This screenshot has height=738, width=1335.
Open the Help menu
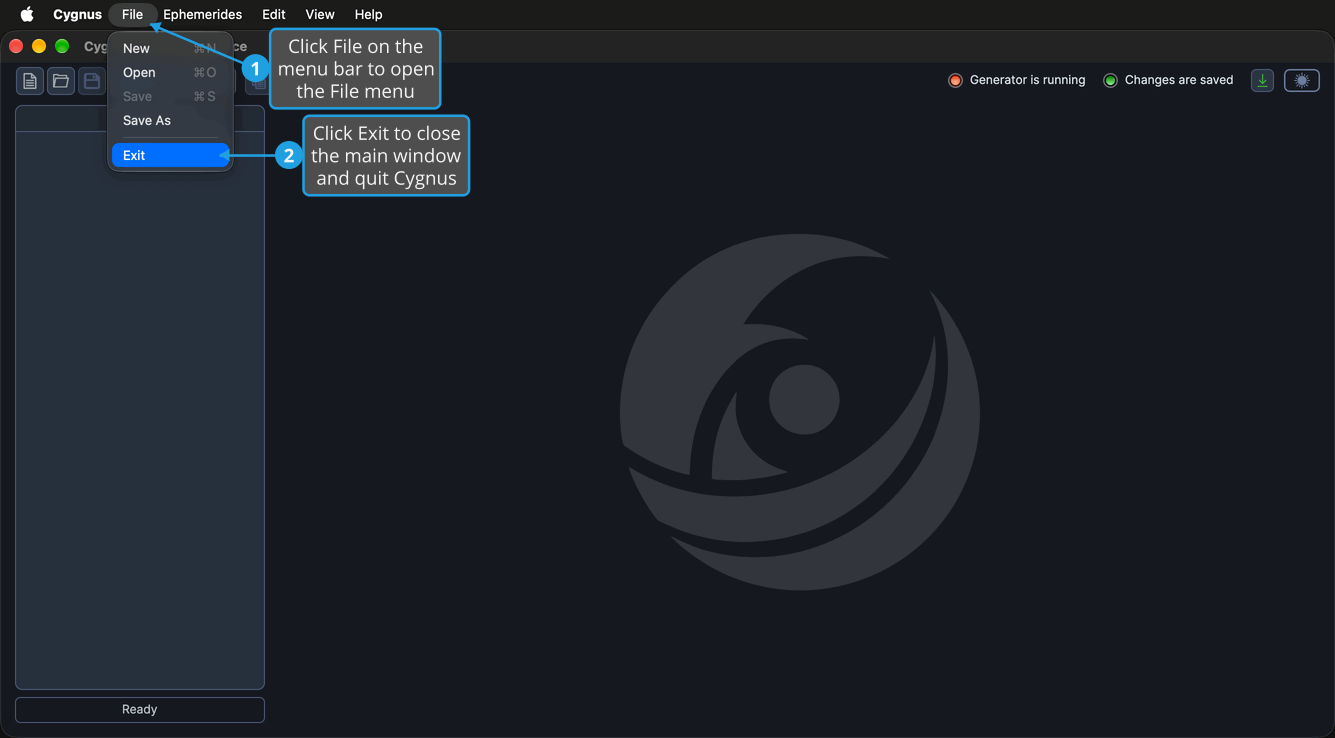[369, 14]
